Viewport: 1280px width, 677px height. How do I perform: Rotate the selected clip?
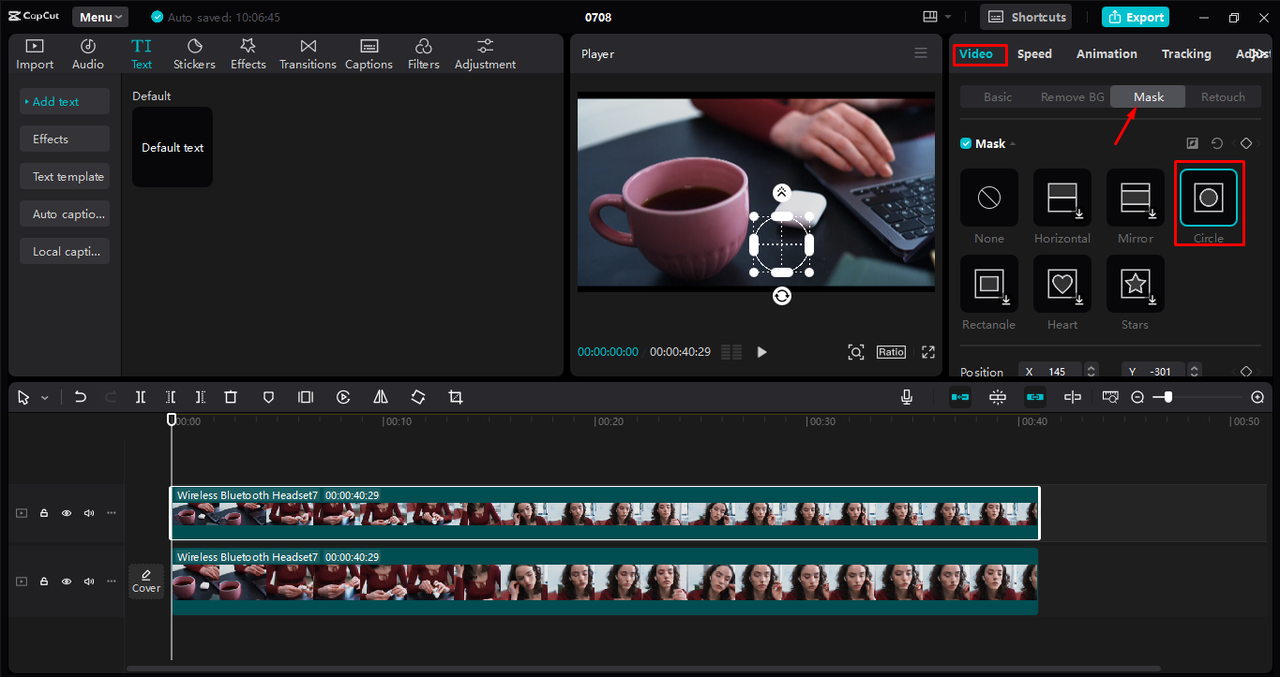tap(418, 397)
